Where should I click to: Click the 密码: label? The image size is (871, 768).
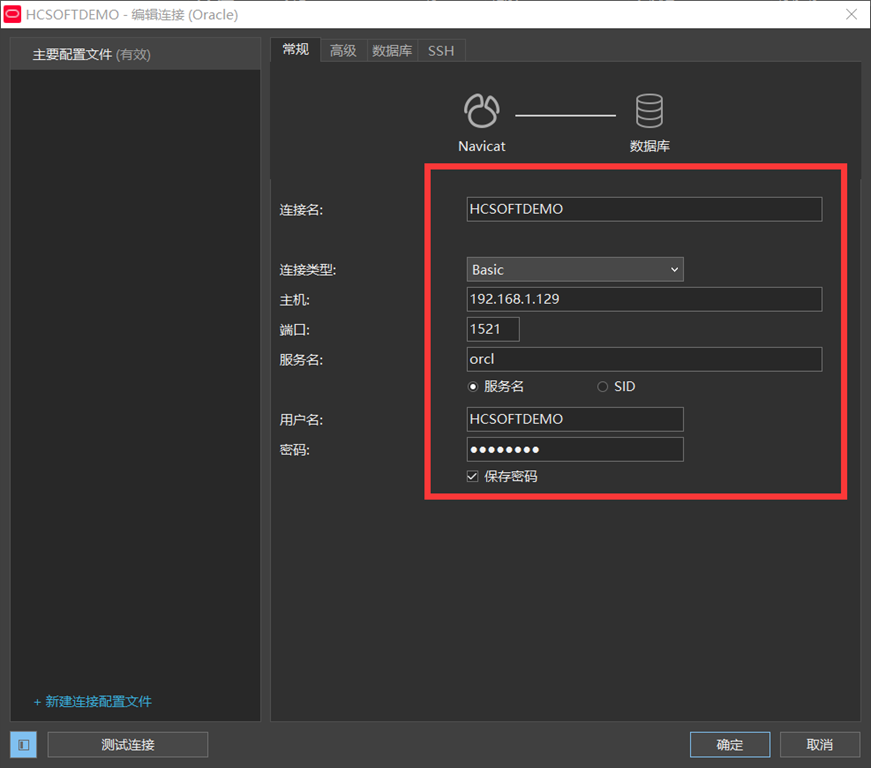click(294, 450)
